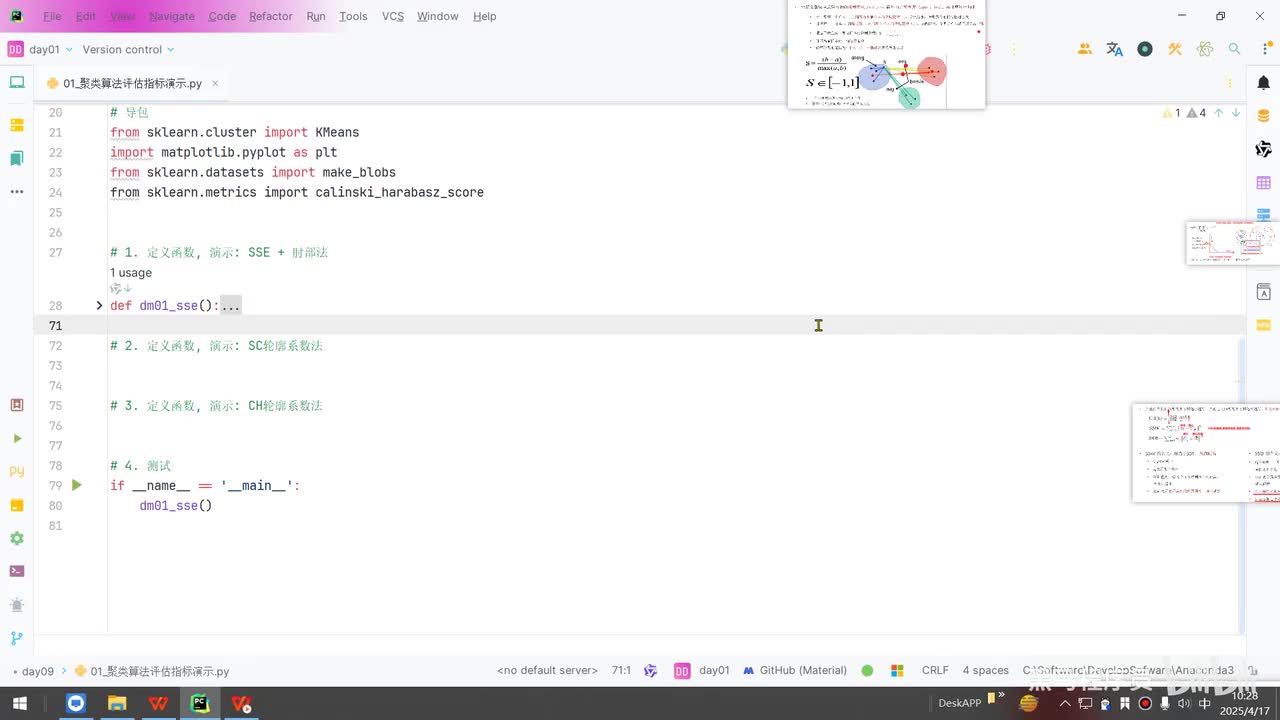1280x720 pixels.
Task: Click the Translation icon in toolbar
Action: pyautogui.click(x=1115, y=49)
